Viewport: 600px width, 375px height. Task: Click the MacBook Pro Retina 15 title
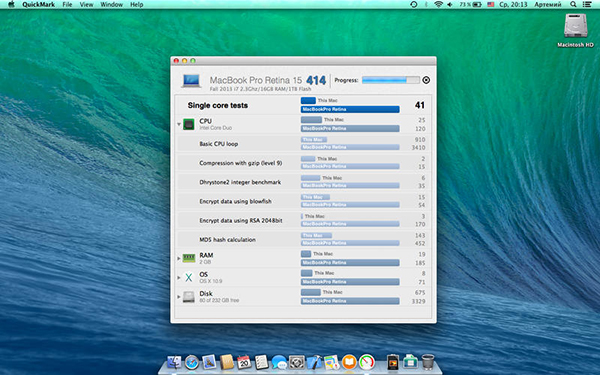(256, 80)
